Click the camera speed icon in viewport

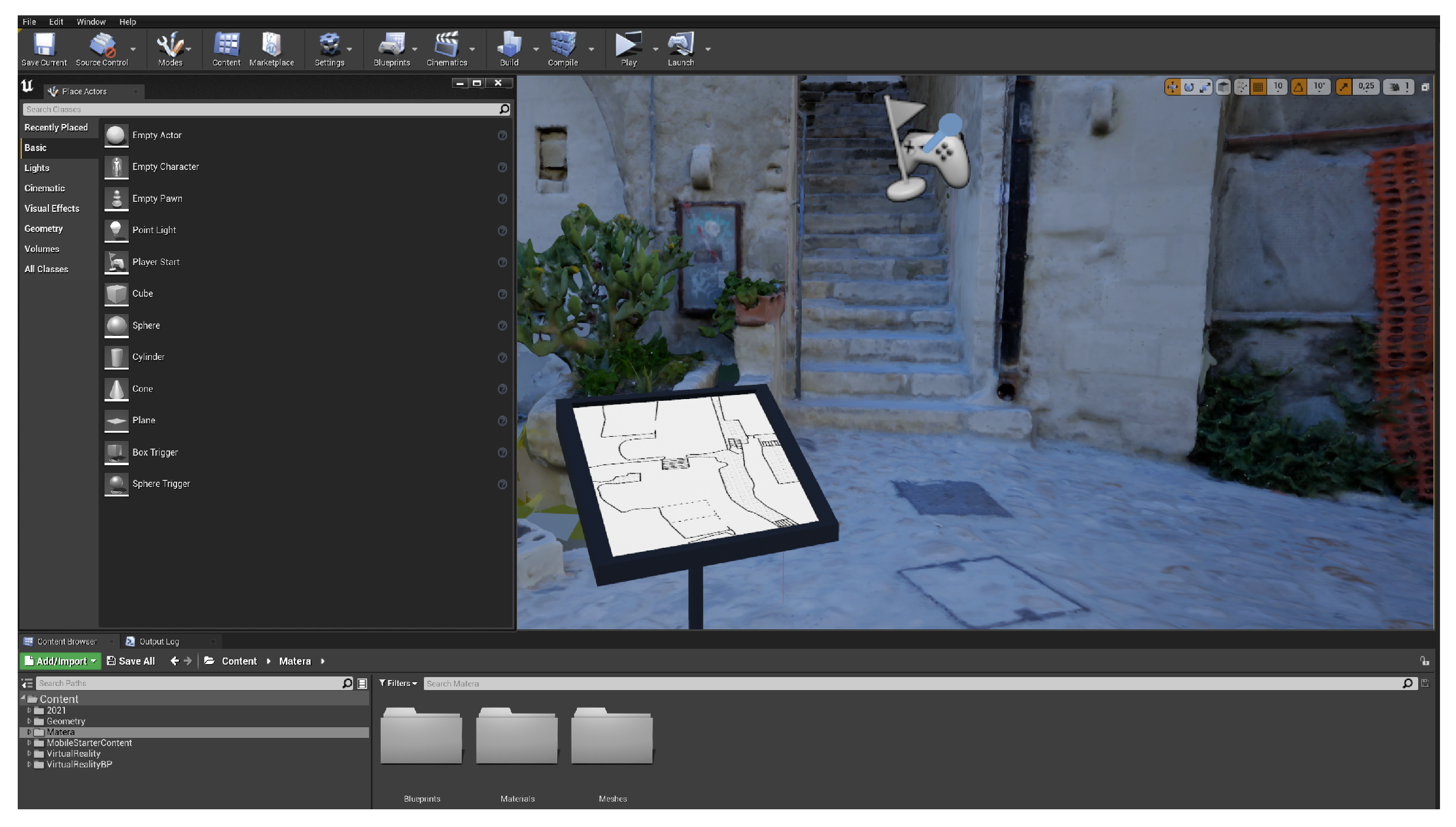1393,87
